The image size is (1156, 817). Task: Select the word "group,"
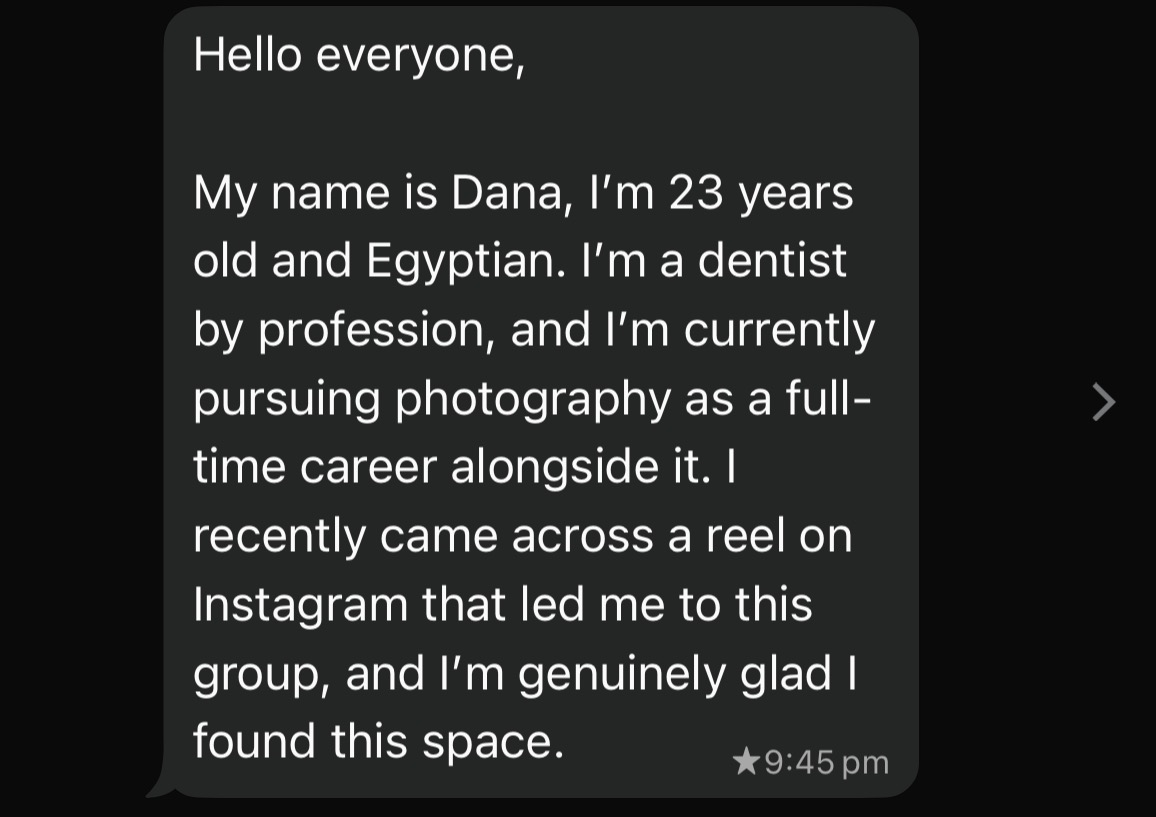[x=262, y=676]
